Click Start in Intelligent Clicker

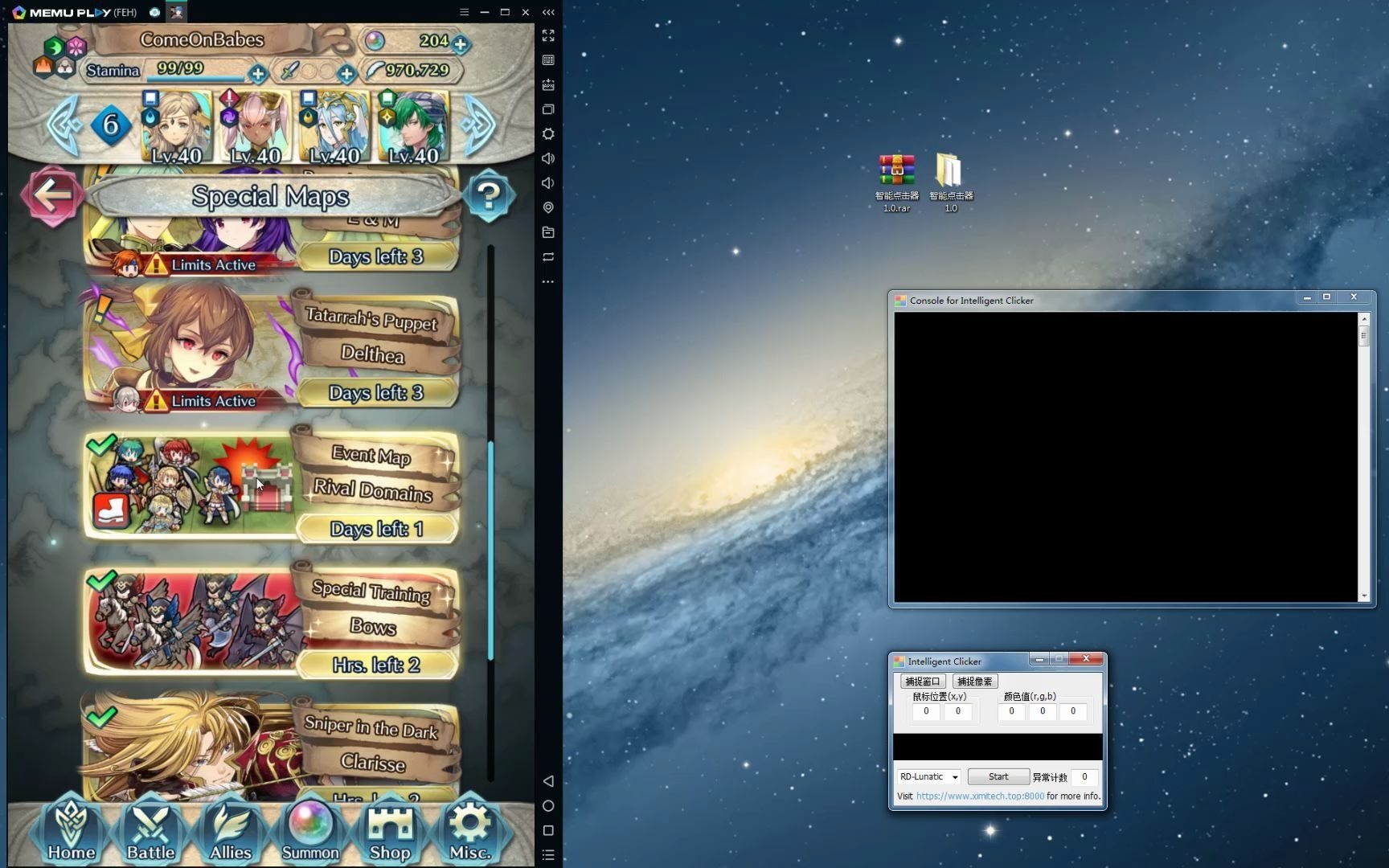click(x=998, y=777)
